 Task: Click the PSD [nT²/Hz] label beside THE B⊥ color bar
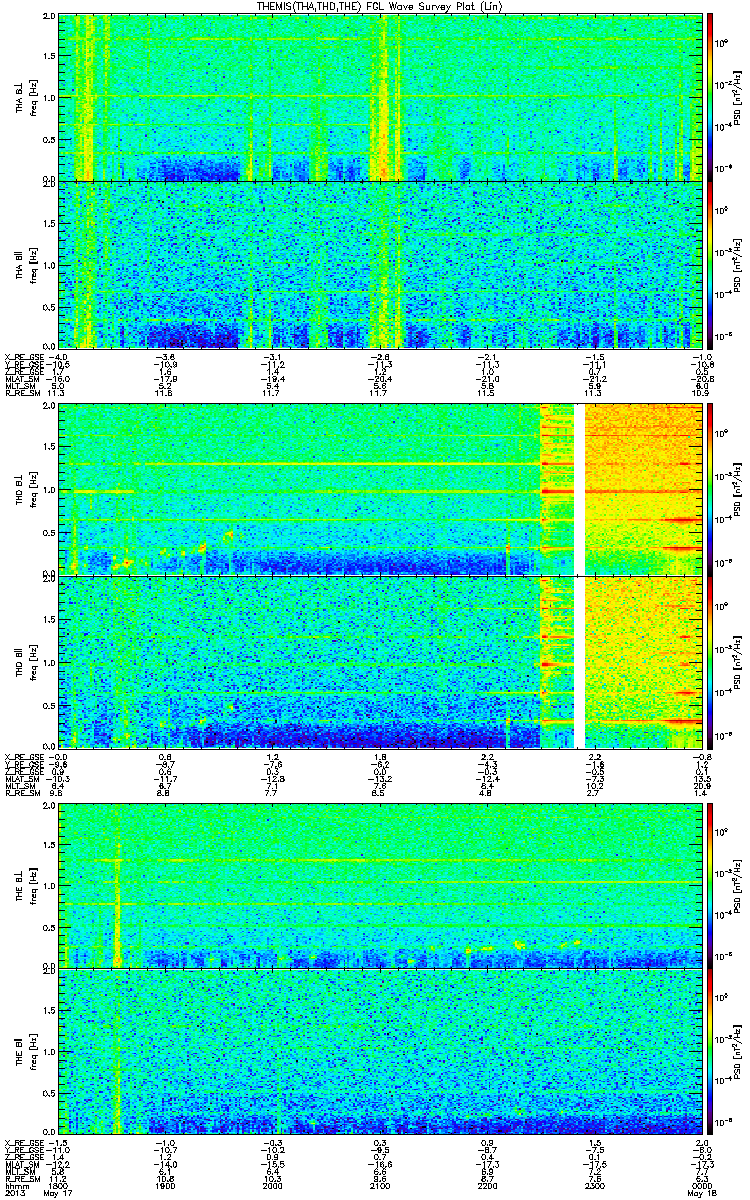(738, 884)
